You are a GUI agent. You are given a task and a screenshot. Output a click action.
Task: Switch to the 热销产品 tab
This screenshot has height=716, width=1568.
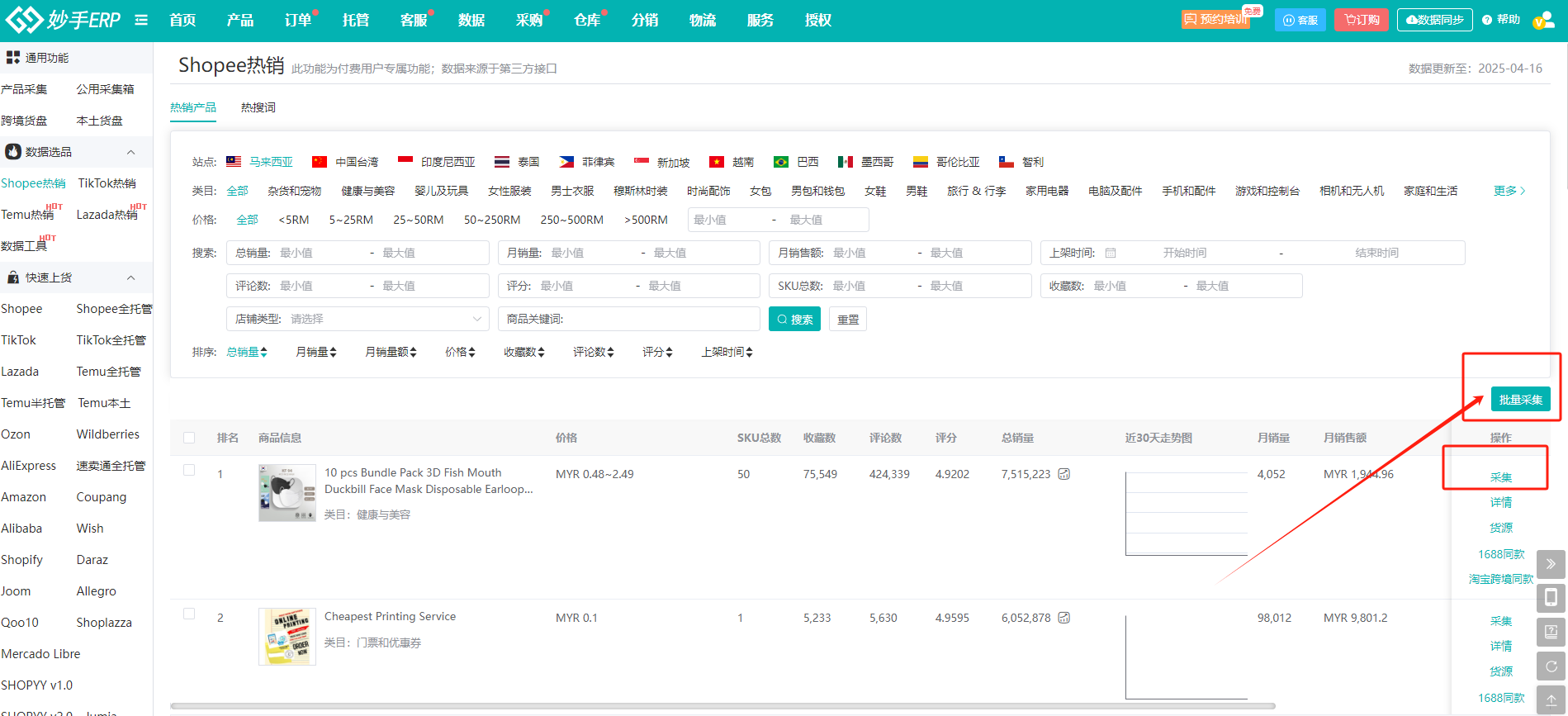click(193, 107)
